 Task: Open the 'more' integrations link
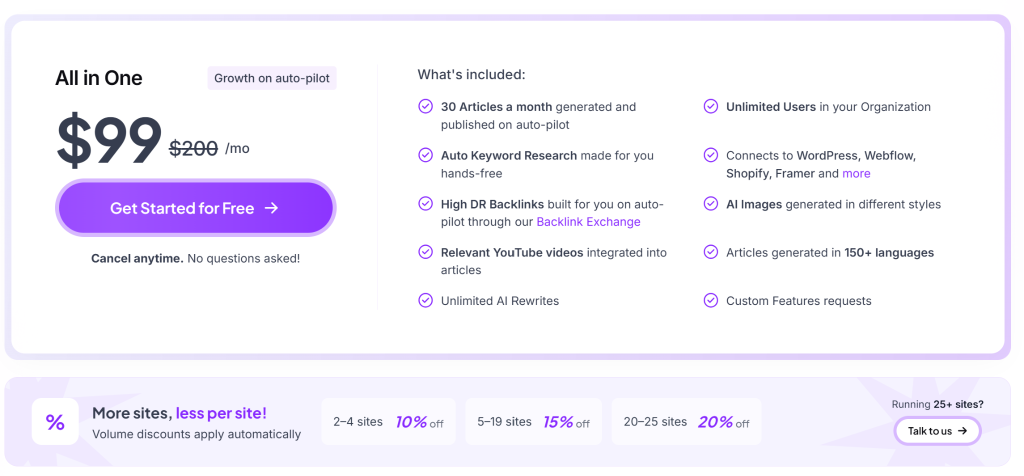click(856, 173)
